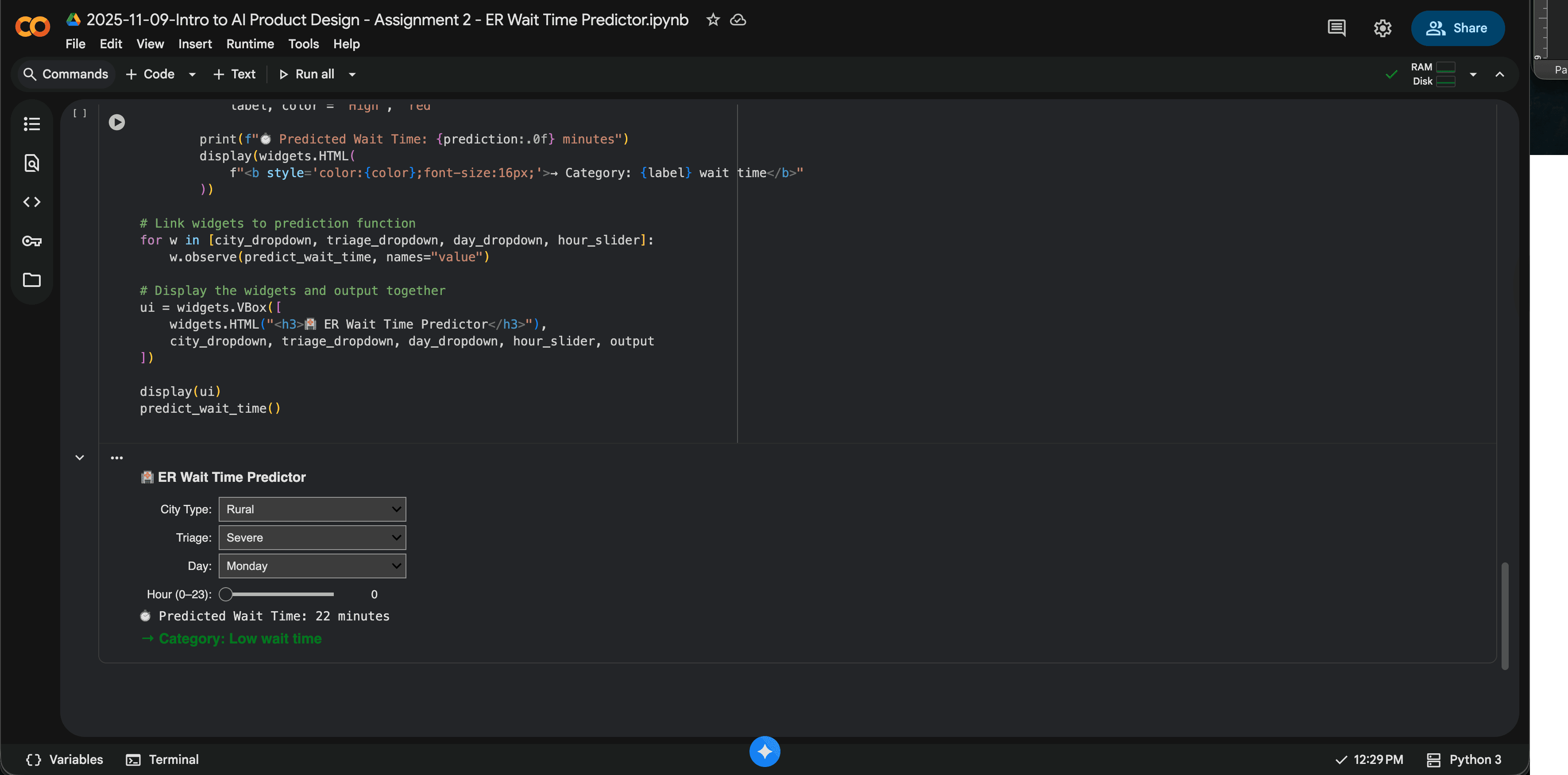Click the Share button
This screenshot has height=775, width=1568.
click(1457, 28)
